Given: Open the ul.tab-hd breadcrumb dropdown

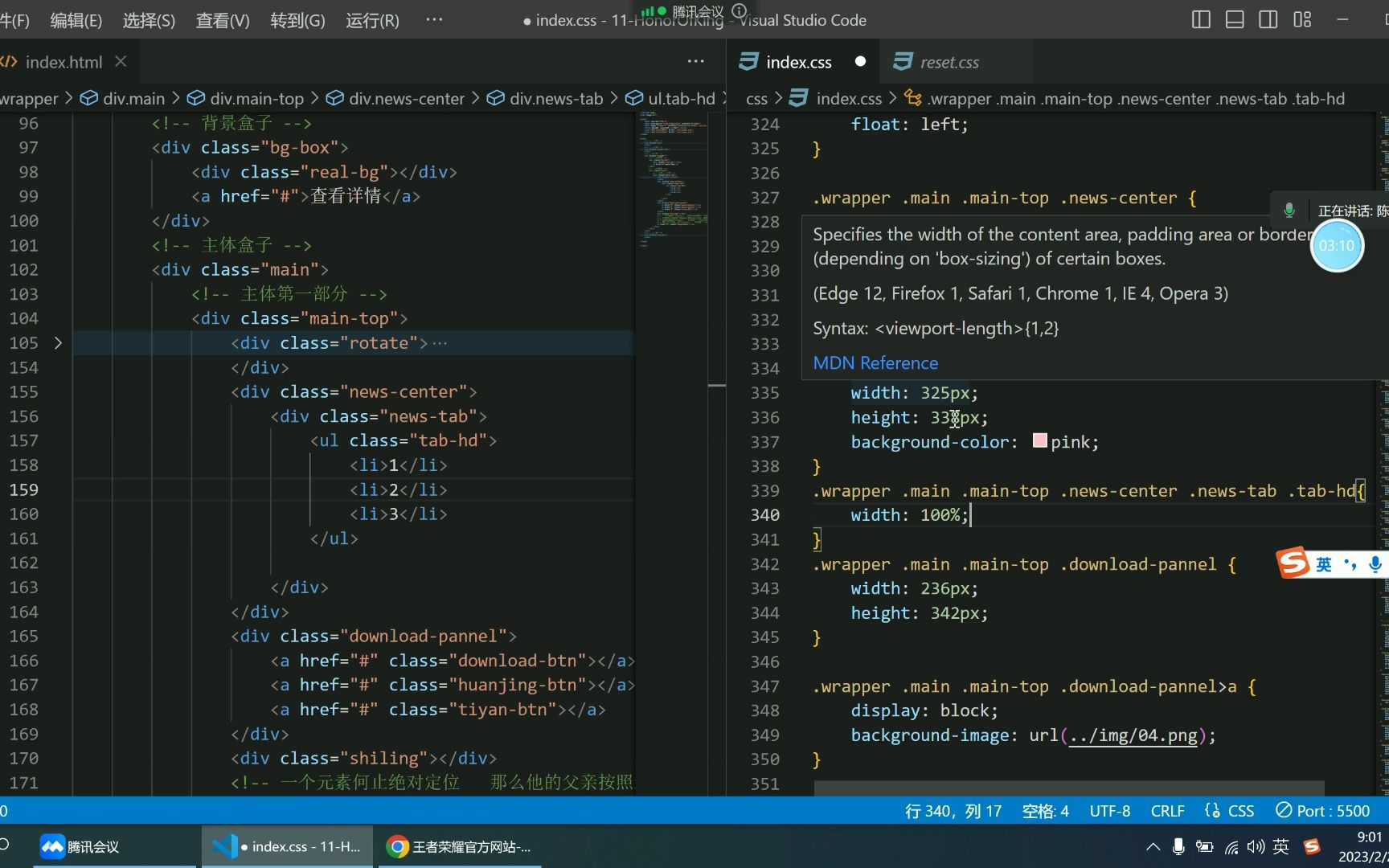Looking at the screenshot, I should (x=670, y=98).
